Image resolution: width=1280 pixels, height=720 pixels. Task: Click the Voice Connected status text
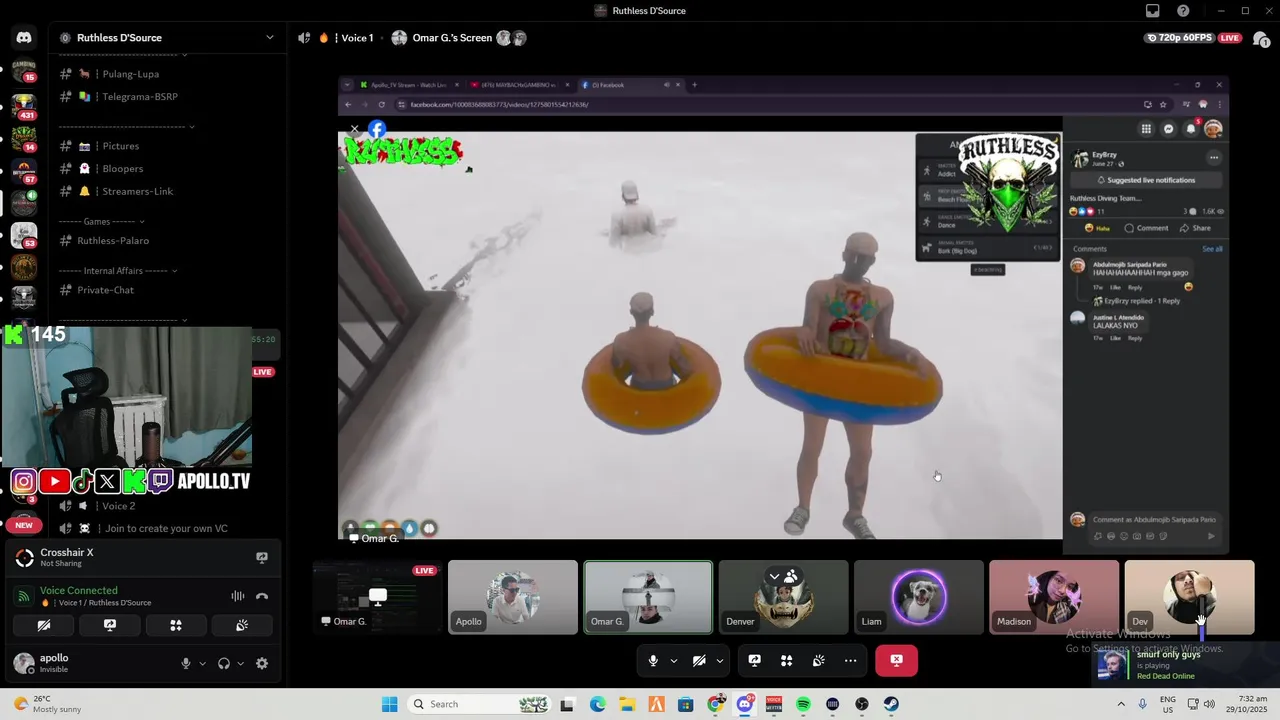pos(79,591)
